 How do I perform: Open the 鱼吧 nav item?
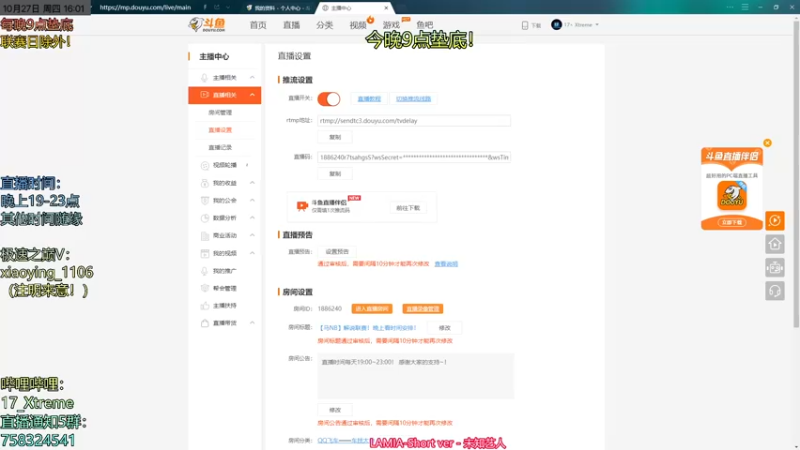tap(424, 25)
